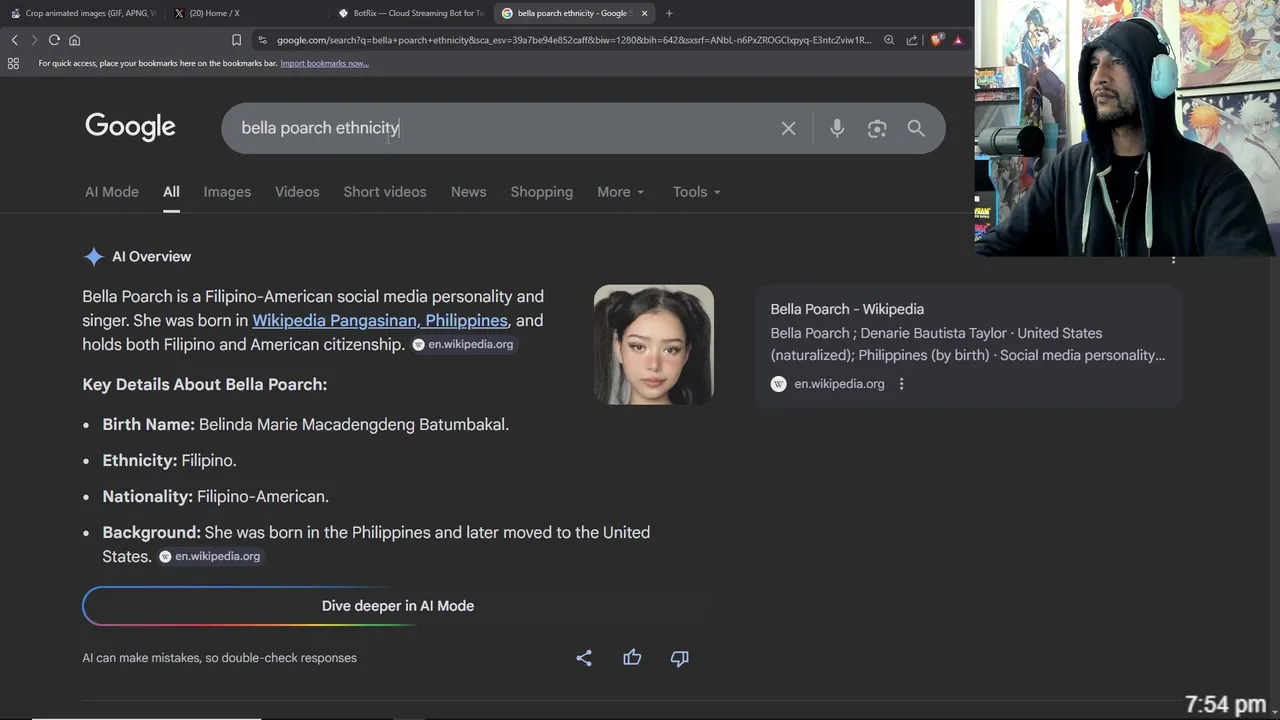Click the AI Overview sparkle icon
Viewport: 1280px width, 720px height.
[x=93, y=257]
